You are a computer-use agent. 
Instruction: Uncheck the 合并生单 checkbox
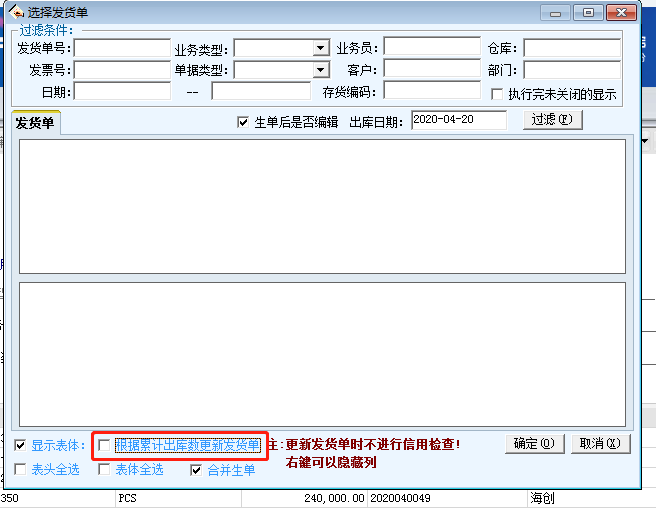pos(196,470)
